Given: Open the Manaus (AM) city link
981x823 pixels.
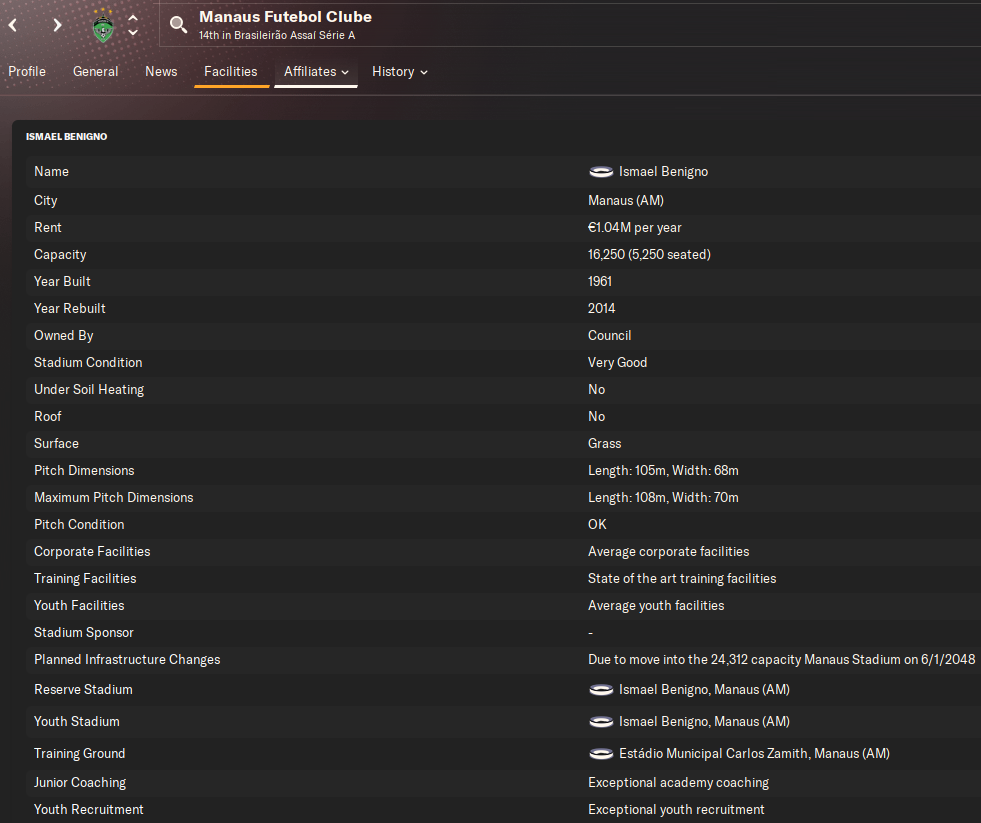Looking at the screenshot, I should (x=626, y=200).
